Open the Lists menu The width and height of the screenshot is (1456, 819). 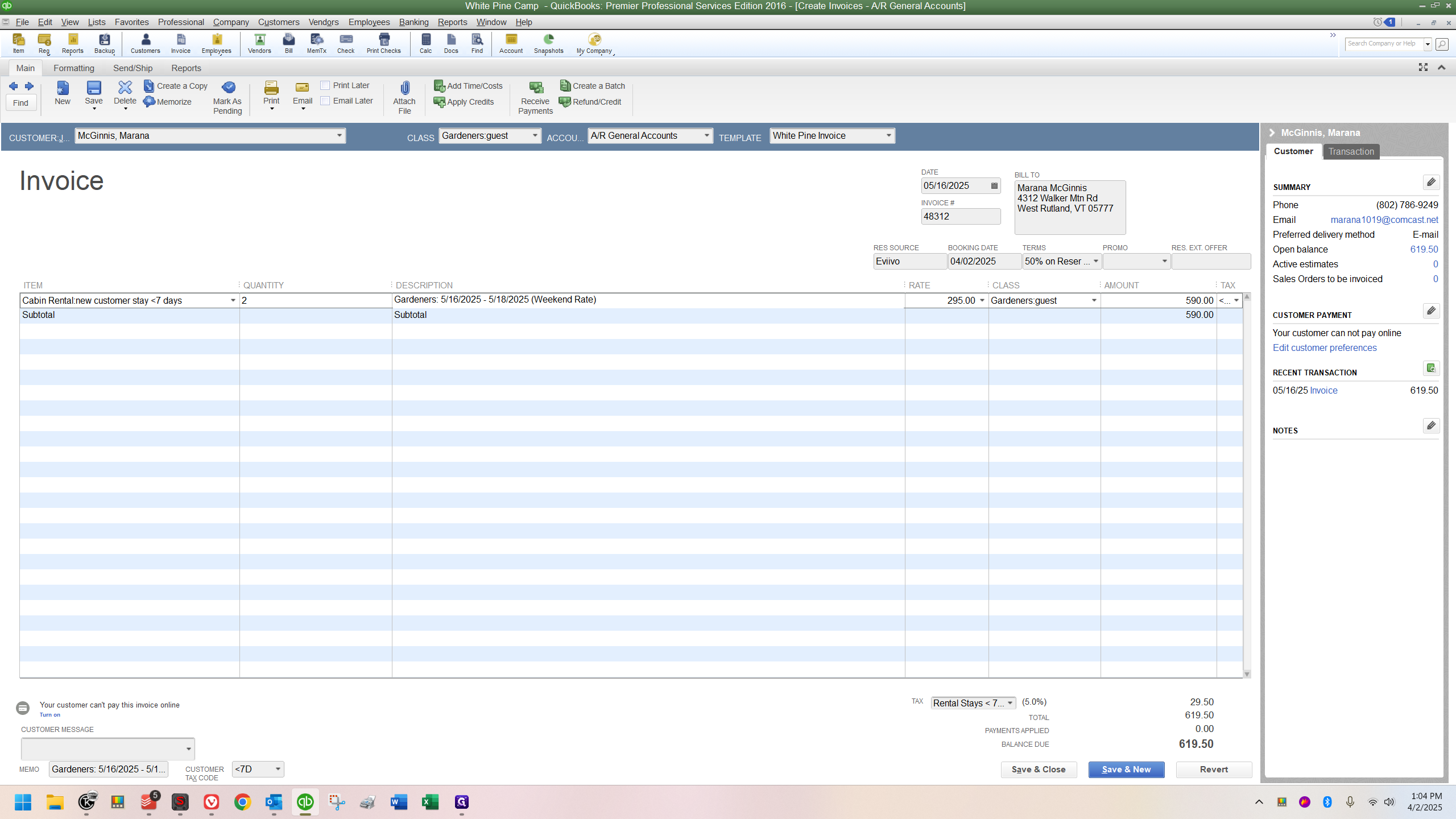click(97, 22)
